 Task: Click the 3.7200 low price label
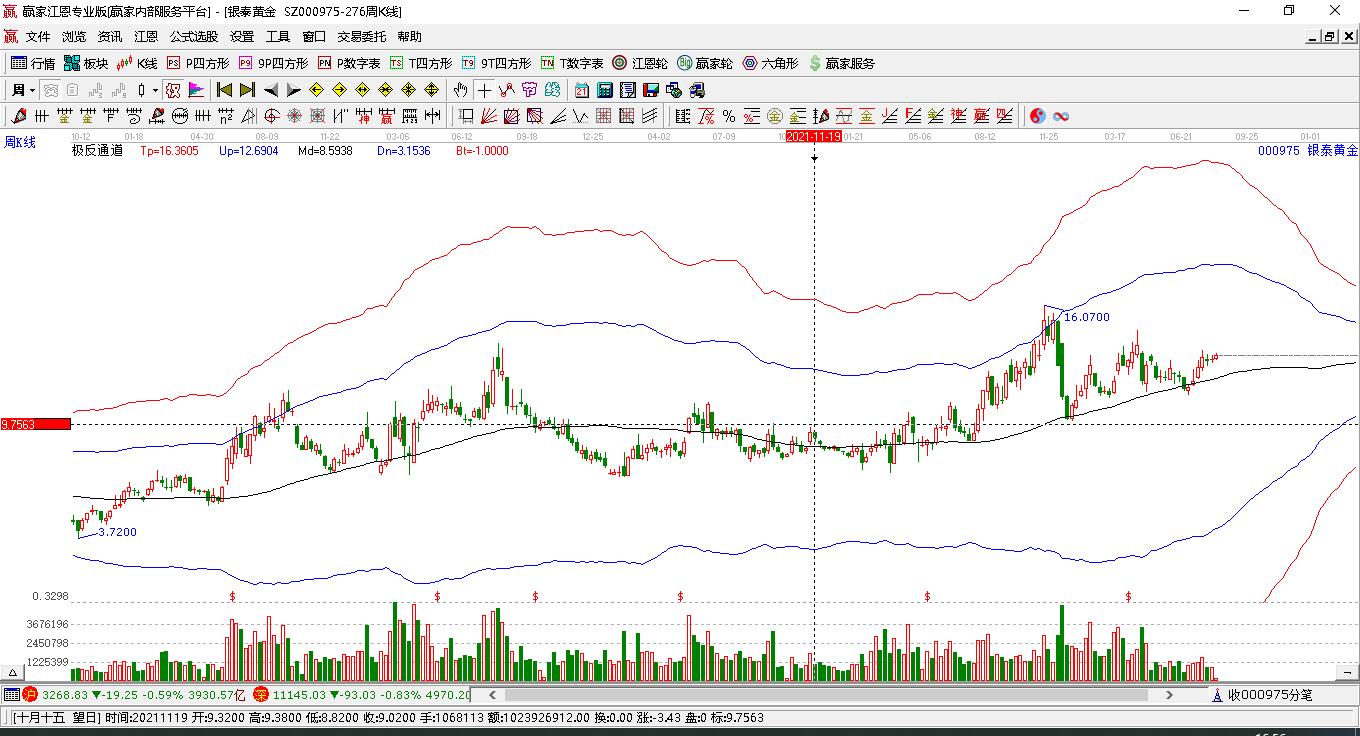118,532
